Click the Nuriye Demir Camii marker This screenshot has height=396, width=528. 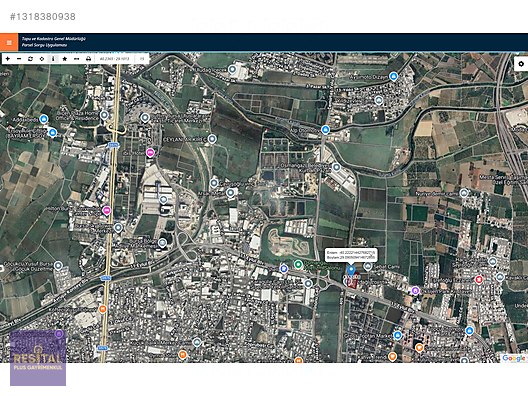464,193
